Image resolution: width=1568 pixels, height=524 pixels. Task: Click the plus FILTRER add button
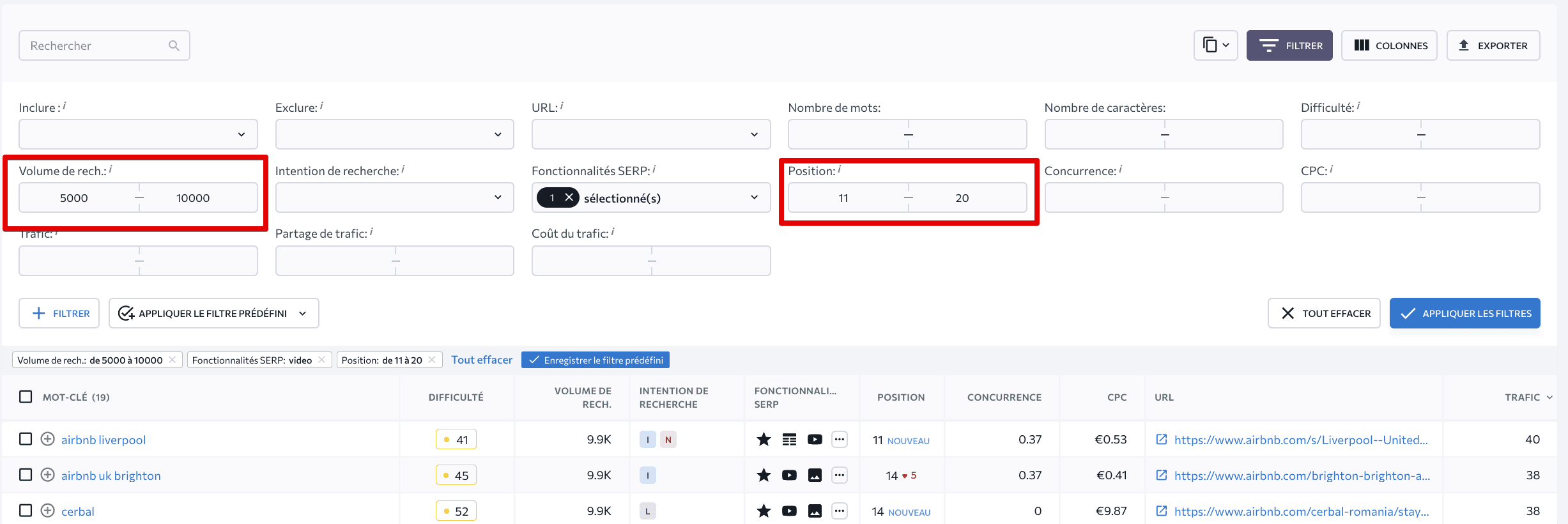pyautogui.click(x=59, y=313)
